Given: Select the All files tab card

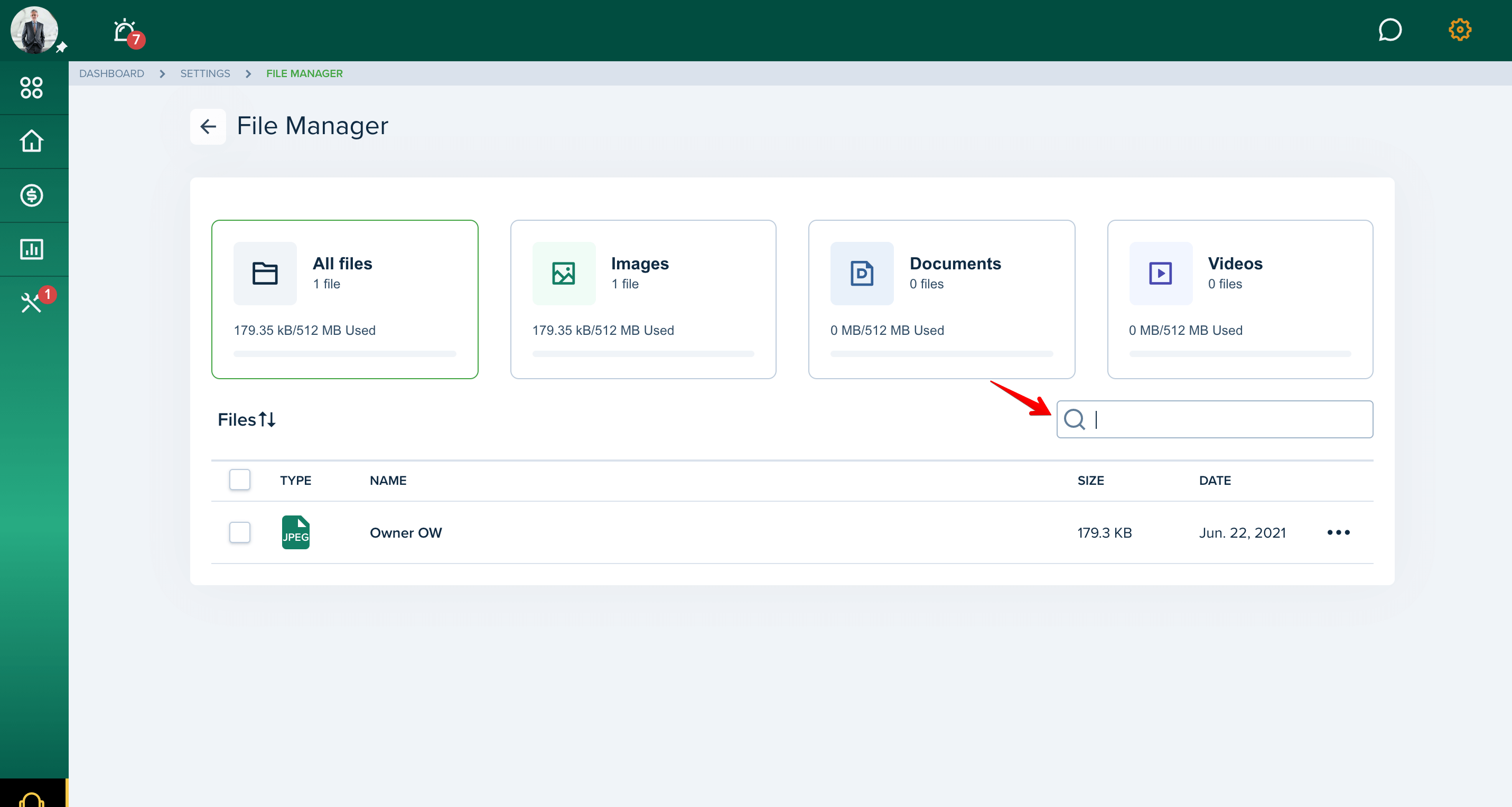Looking at the screenshot, I should pyautogui.click(x=344, y=299).
